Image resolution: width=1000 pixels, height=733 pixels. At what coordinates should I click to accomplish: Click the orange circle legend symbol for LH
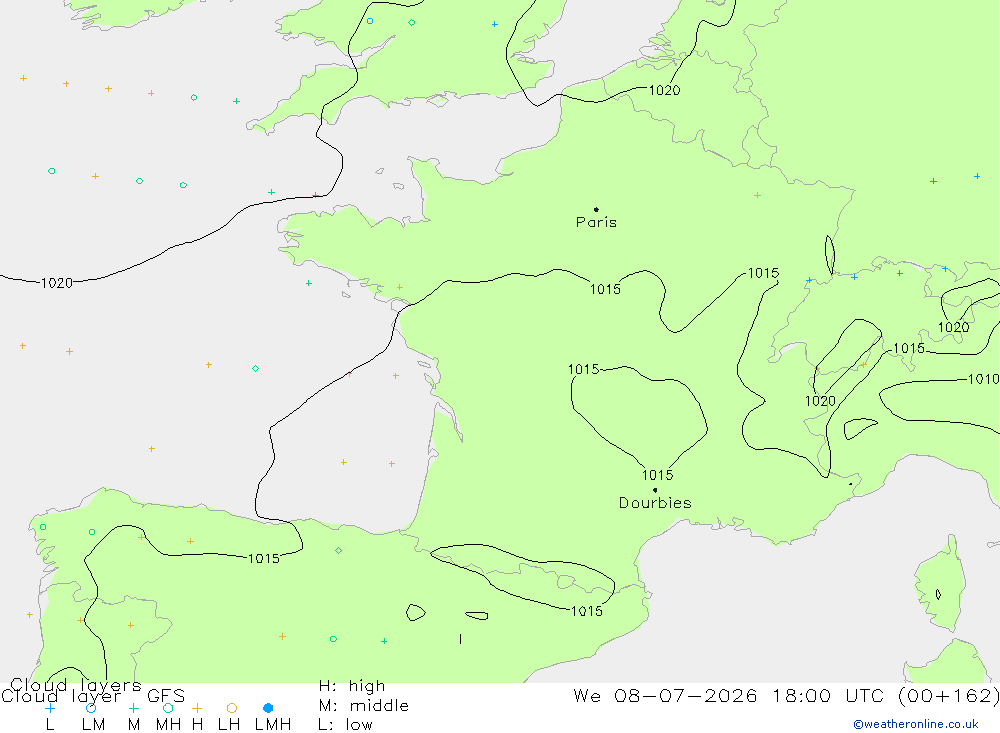coord(232,708)
